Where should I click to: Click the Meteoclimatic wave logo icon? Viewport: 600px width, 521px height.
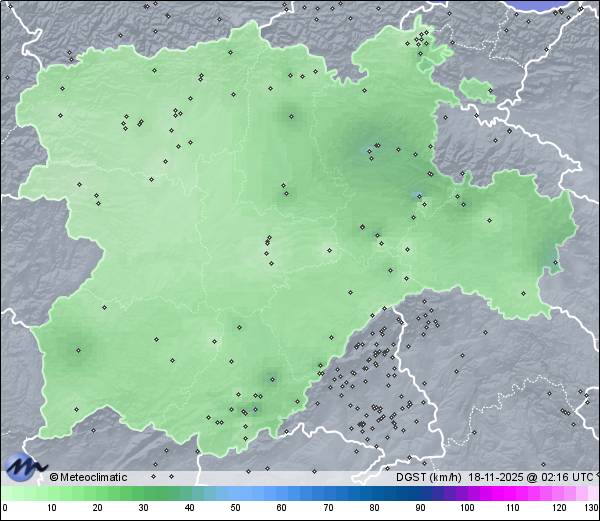(x=24, y=466)
